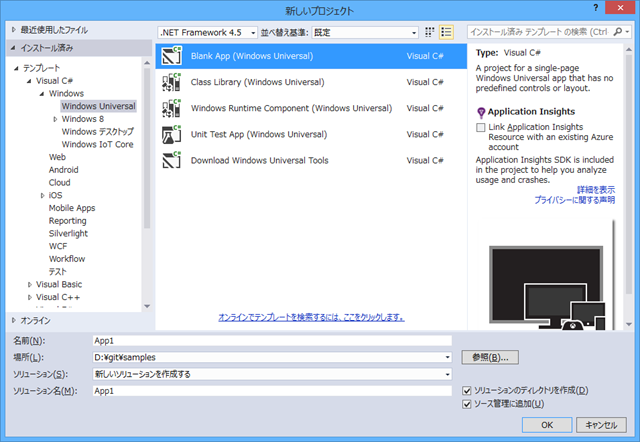Click the Application Insights lightbulb icon

click(x=481, y=112)
